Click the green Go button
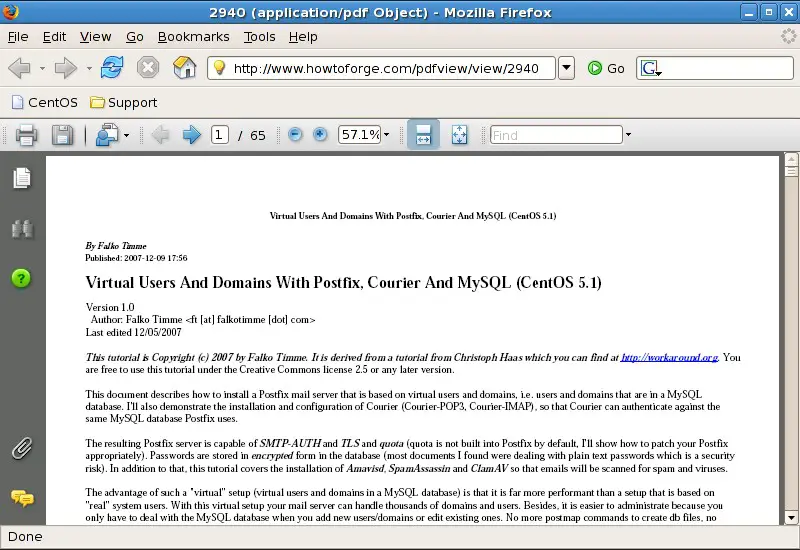Image resolution: width=800 pixels, height=550 pixels. coord(606,68)
